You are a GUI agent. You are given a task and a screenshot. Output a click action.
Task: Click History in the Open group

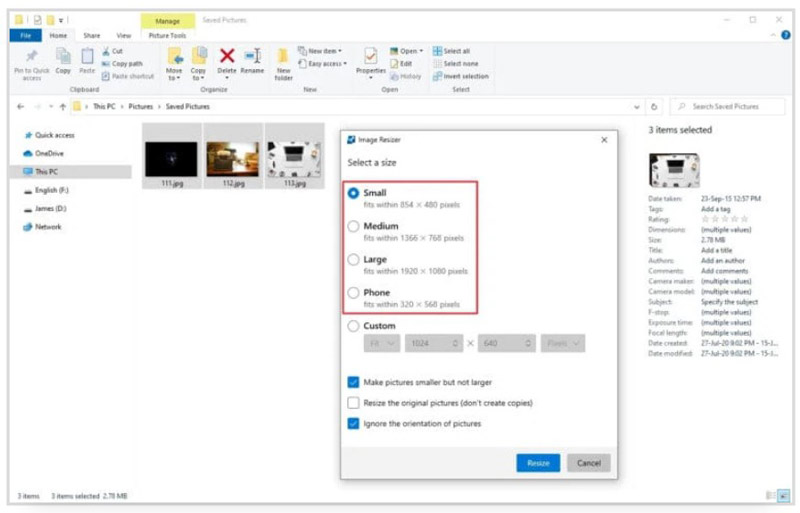pyautogui.click(x=406, y=76)
